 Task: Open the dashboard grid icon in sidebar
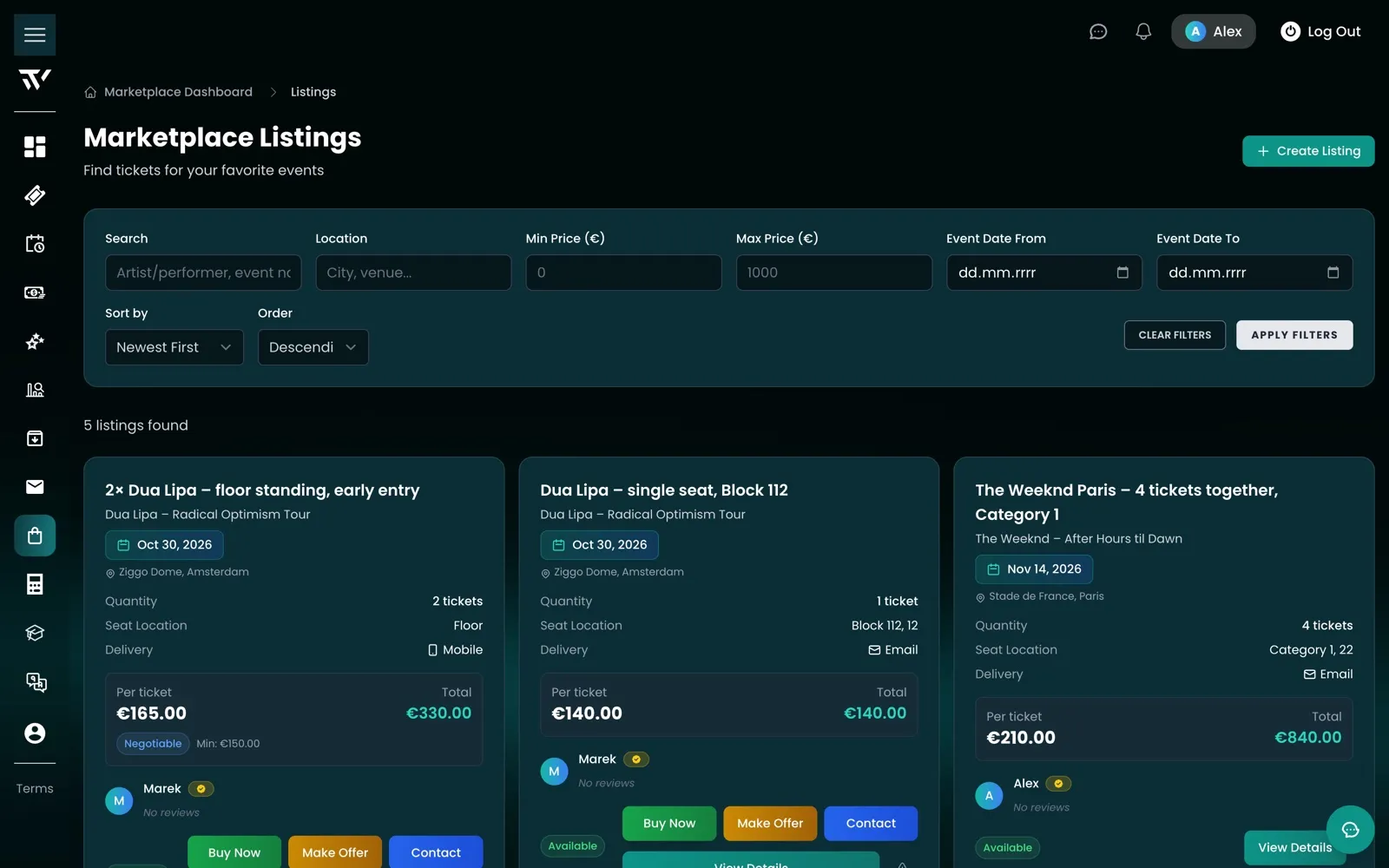[x=35, y=147]
